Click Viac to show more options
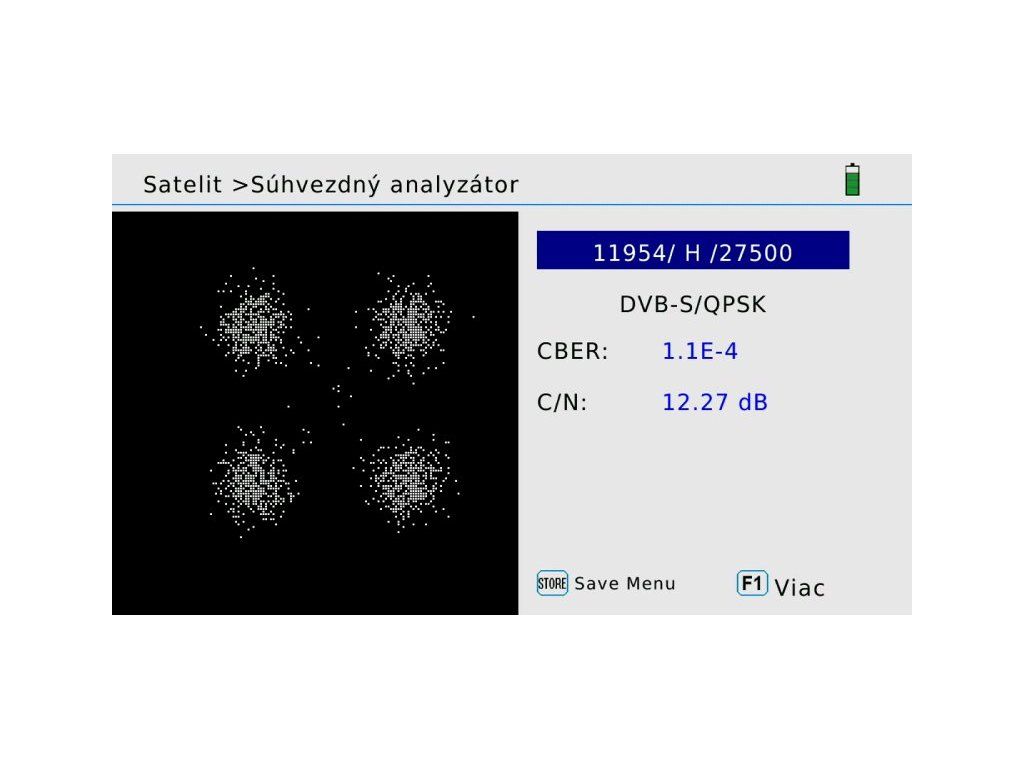 (799, 588)
